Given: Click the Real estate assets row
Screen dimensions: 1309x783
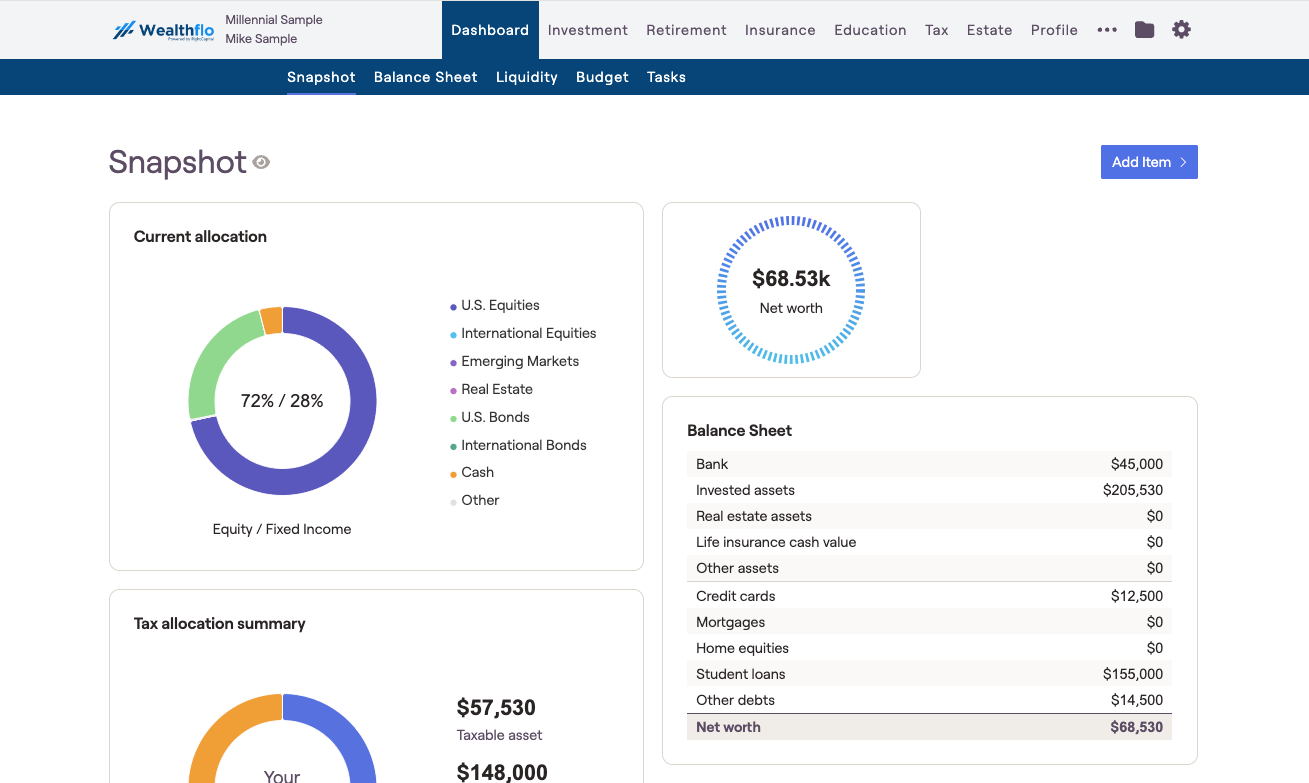Looking at the screenshot, I should (929, 516).
